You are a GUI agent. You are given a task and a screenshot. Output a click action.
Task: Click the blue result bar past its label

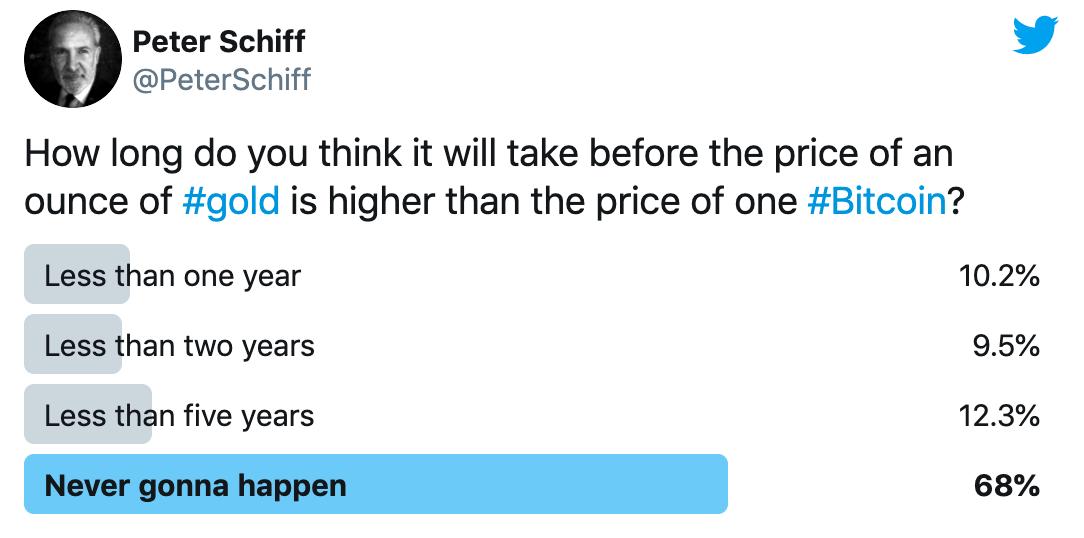pos(539,484)
